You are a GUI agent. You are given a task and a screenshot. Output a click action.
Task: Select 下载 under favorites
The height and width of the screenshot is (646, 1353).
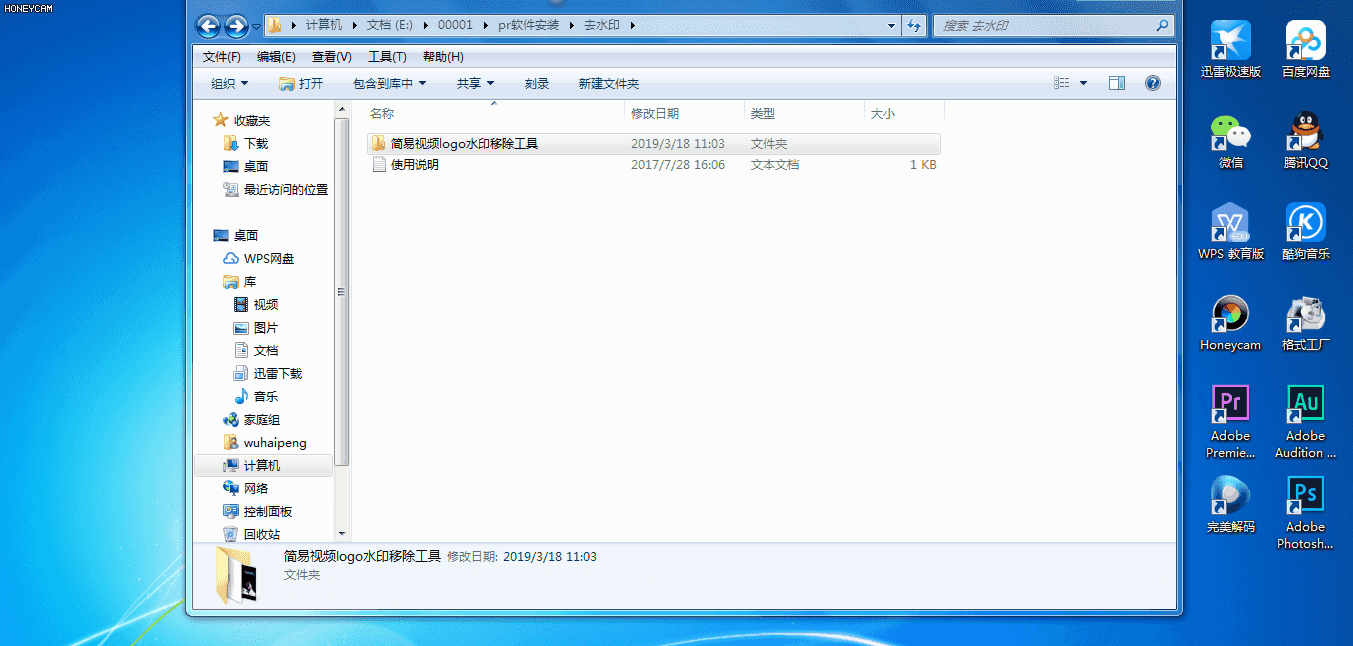(246, 143)
